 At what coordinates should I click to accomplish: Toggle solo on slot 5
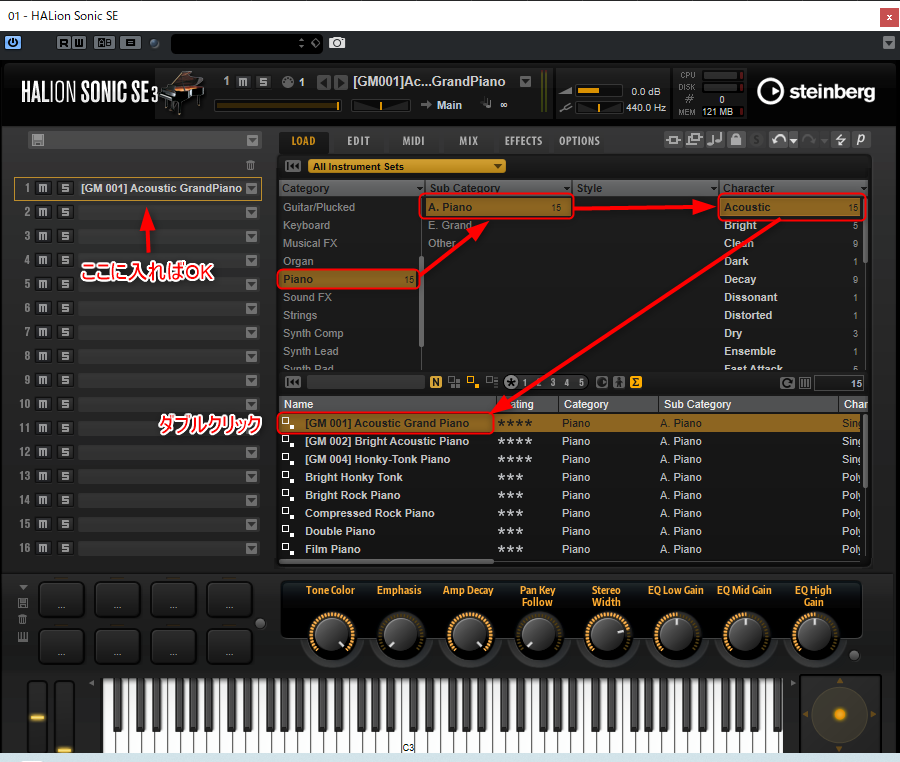click(x=65, y=284)
